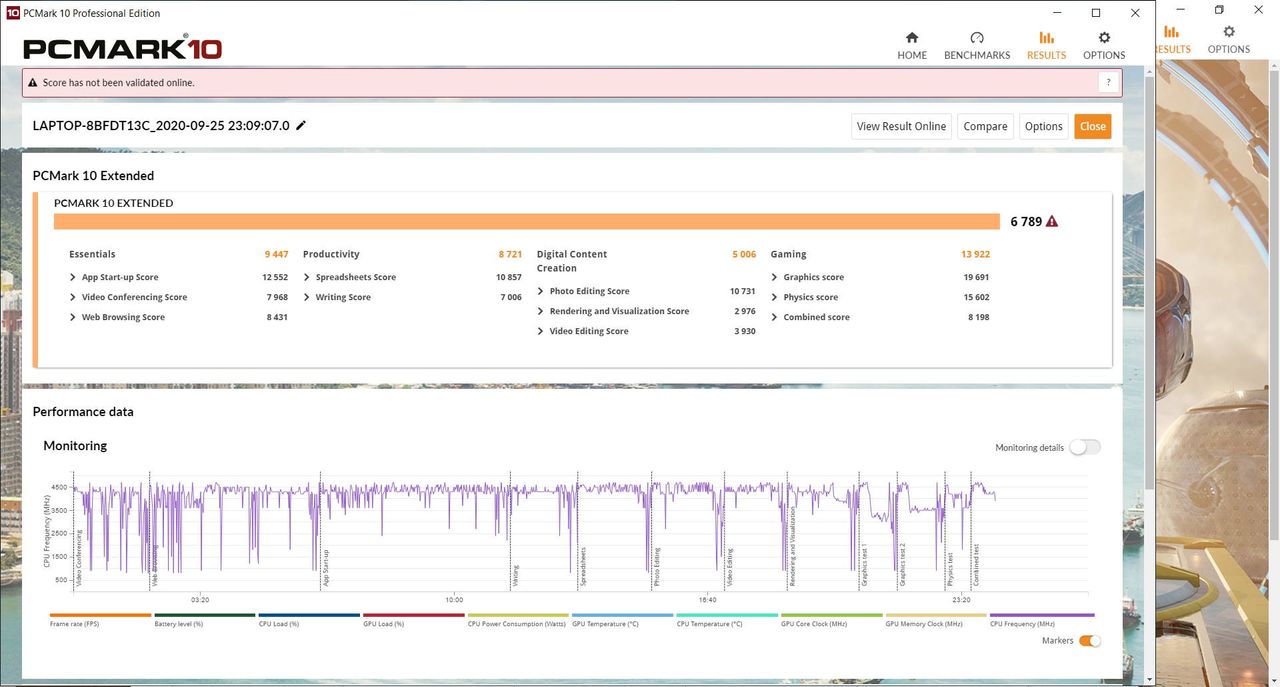Click the Physics test marker in the chart
Image resolution: width=1280 pixels, height=687 pixels.
(951, 569)
